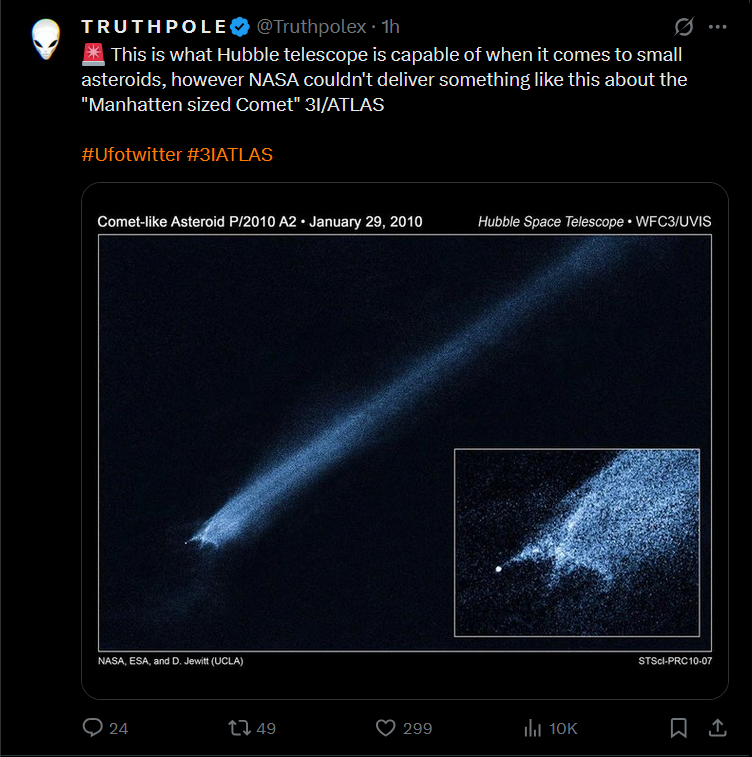Open the Hubble comet-like asteroid image
The width and height of the screenshot is (752, 757).
404,440
